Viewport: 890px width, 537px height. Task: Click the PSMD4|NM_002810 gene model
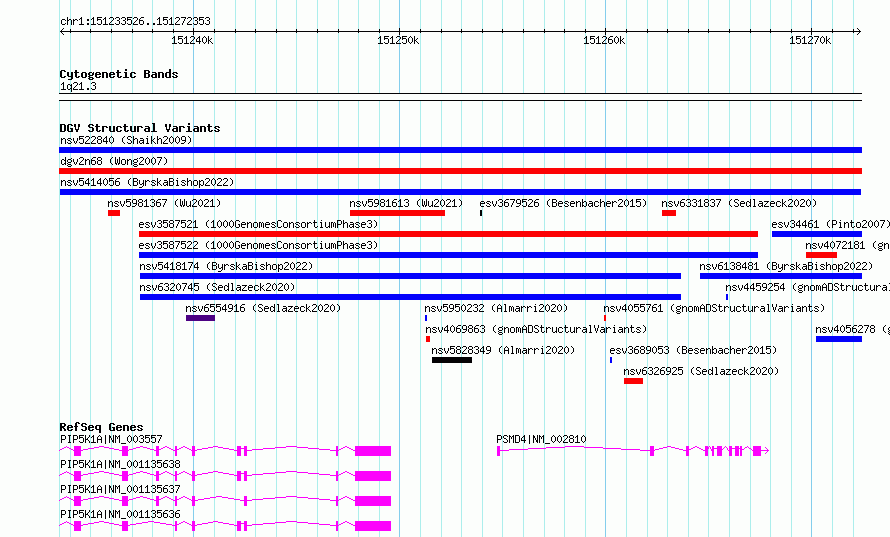point(633,451)
